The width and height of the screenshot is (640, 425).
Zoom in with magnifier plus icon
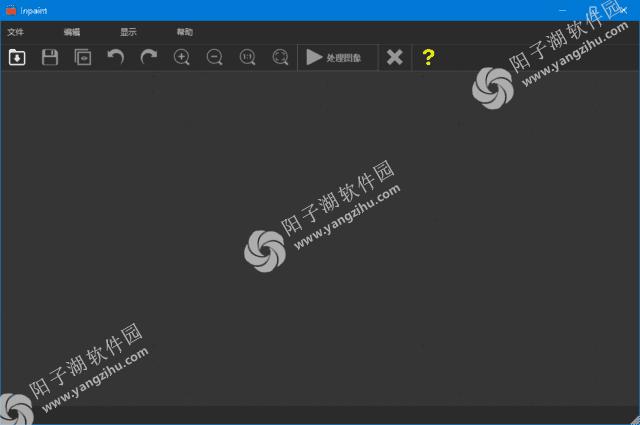pos(182,57)
